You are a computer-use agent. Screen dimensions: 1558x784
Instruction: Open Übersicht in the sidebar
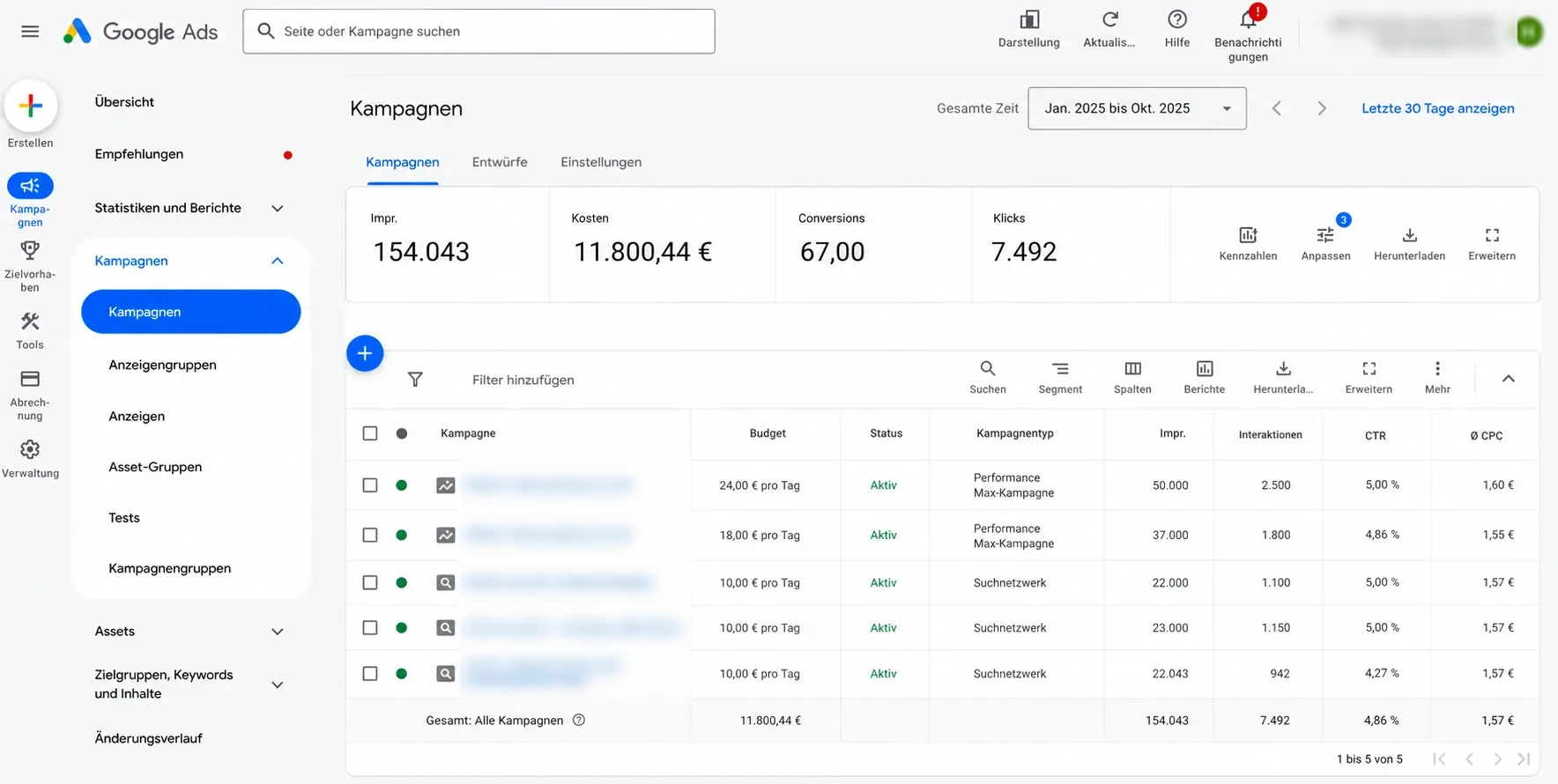point(124,102)
